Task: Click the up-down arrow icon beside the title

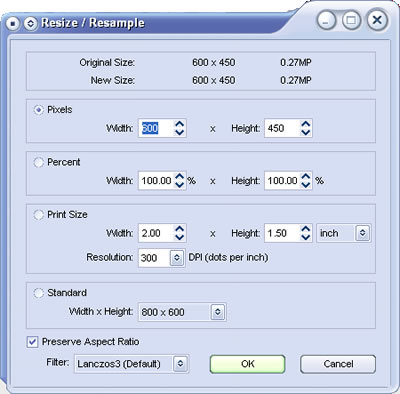Action: point(30,24)
